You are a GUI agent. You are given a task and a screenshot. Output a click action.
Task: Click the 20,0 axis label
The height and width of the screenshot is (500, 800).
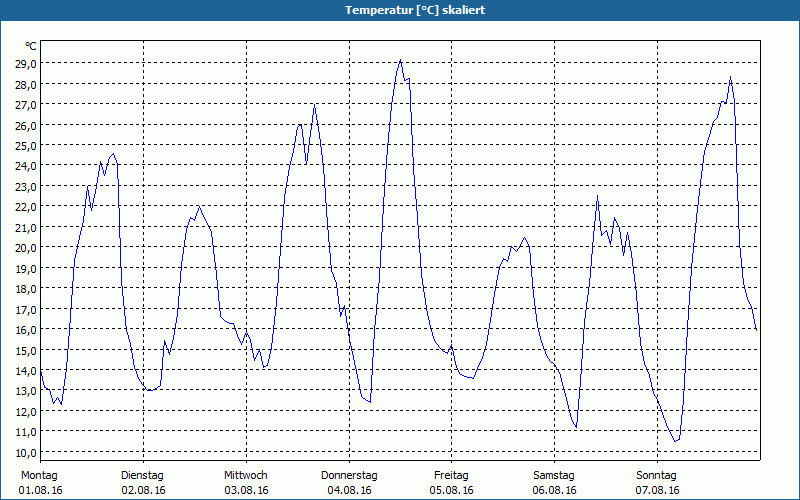(26, 247)
